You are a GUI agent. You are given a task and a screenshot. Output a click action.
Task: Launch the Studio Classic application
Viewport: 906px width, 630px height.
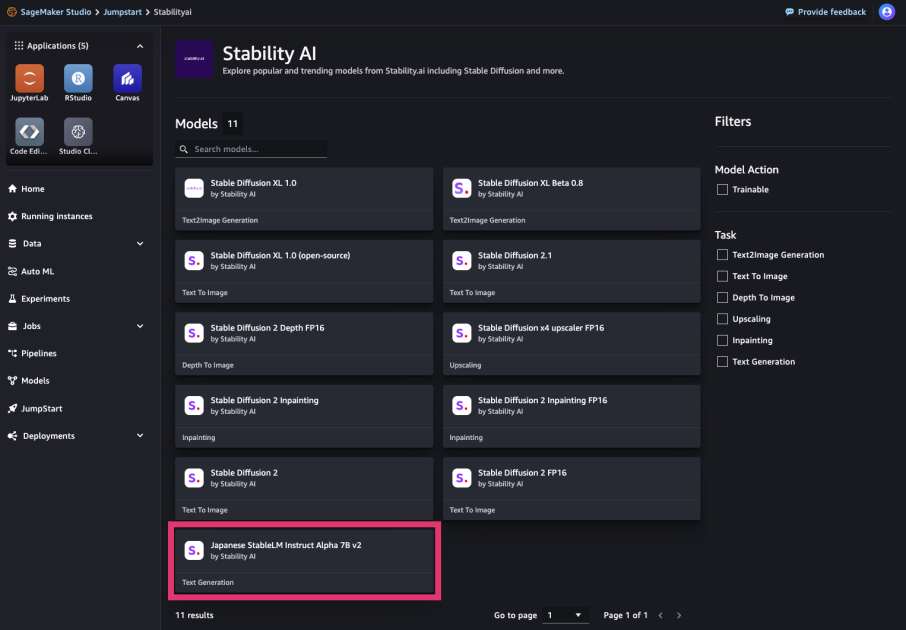(x=78, y=136)
